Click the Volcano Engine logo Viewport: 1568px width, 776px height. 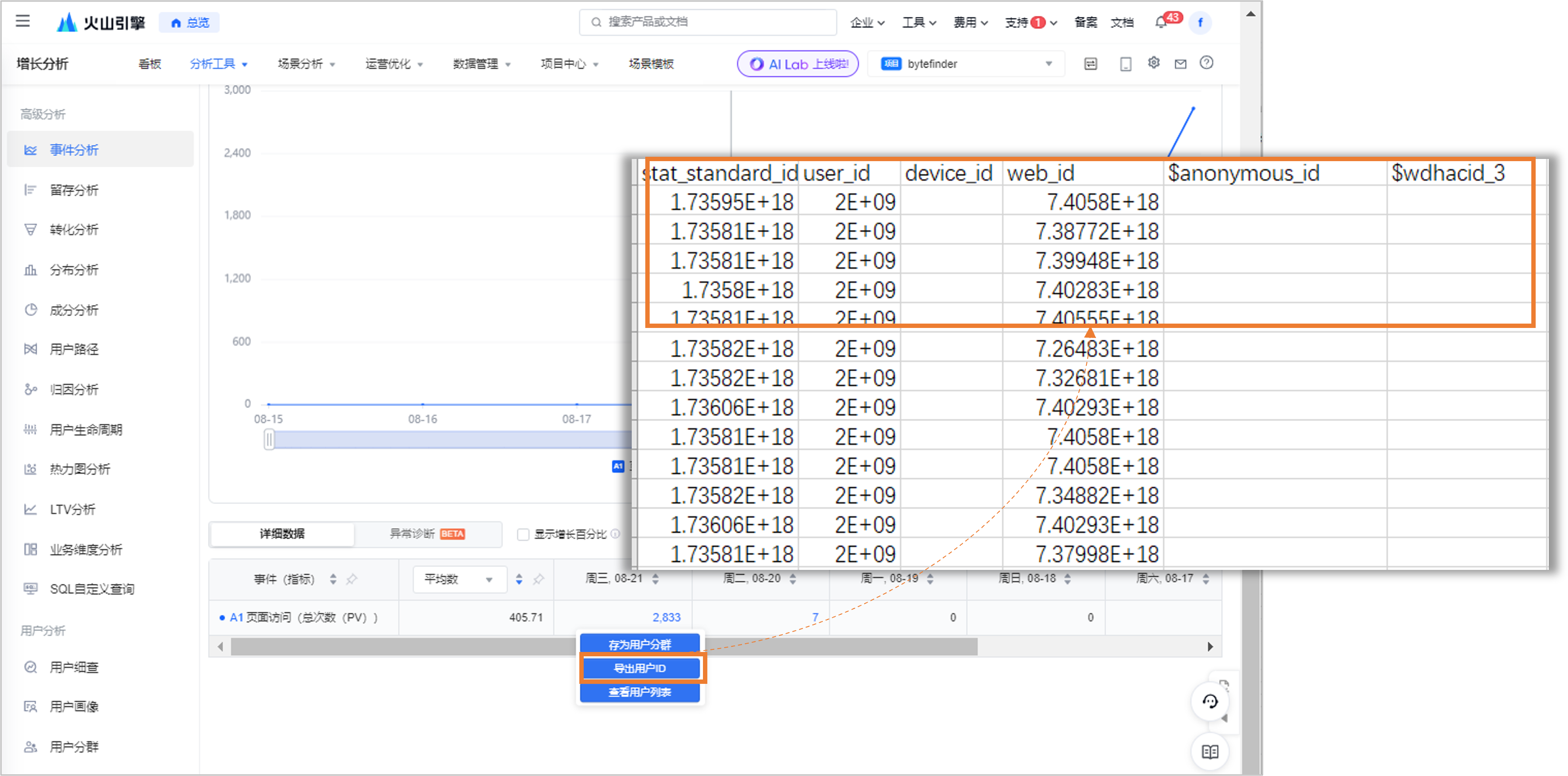click(x=101, y=23)
